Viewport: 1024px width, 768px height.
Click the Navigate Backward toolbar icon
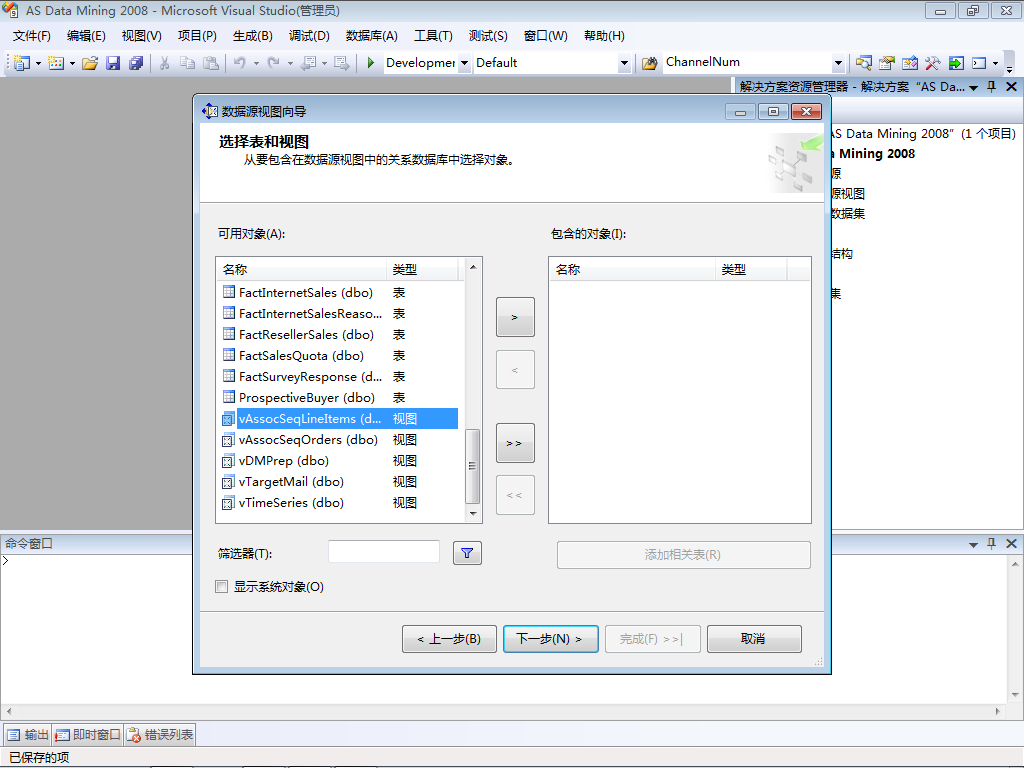click(x=308, y=63)
